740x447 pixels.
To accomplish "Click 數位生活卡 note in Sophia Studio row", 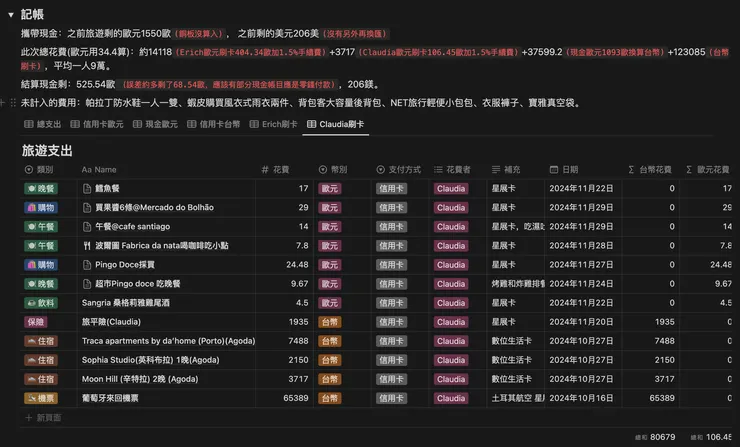I will (512, 360).
